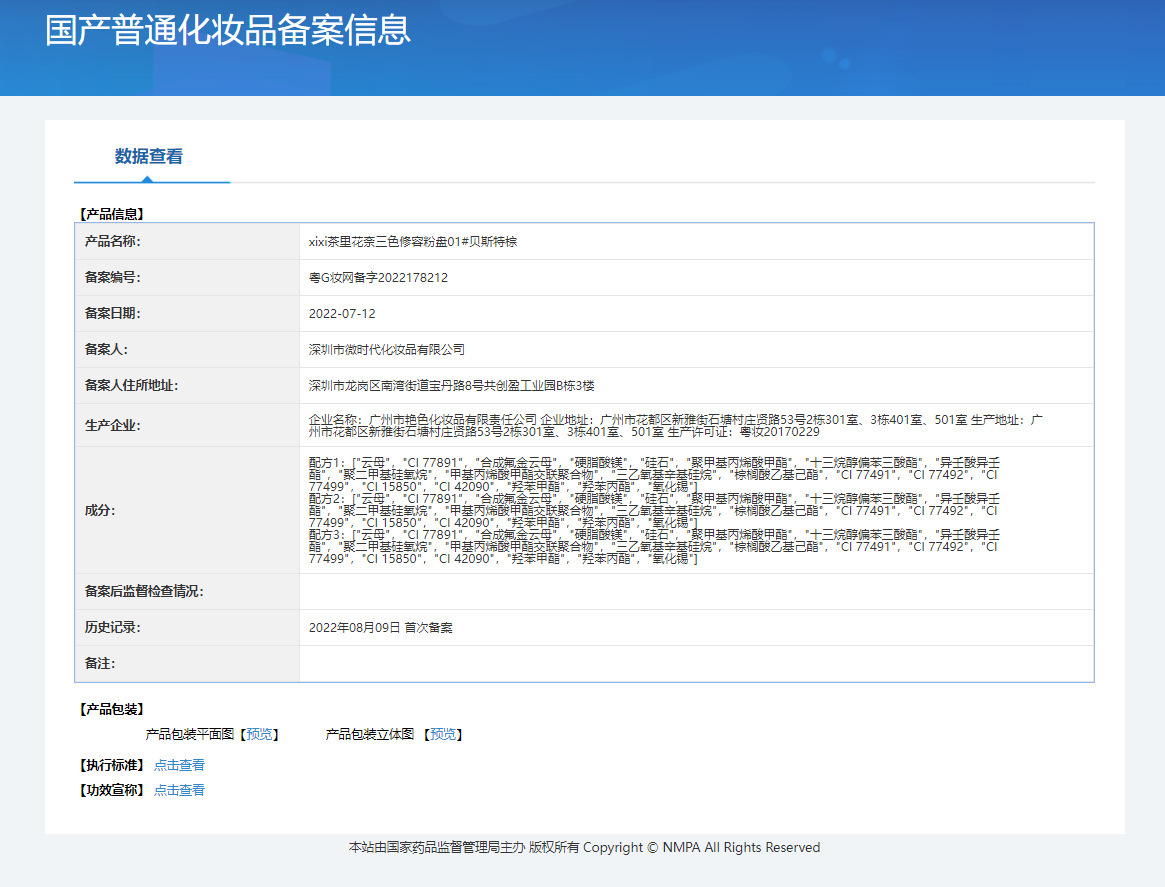1165x887 pixels.
Task: Click the 功效宣称 label
Action: click(x=111, y=790)
